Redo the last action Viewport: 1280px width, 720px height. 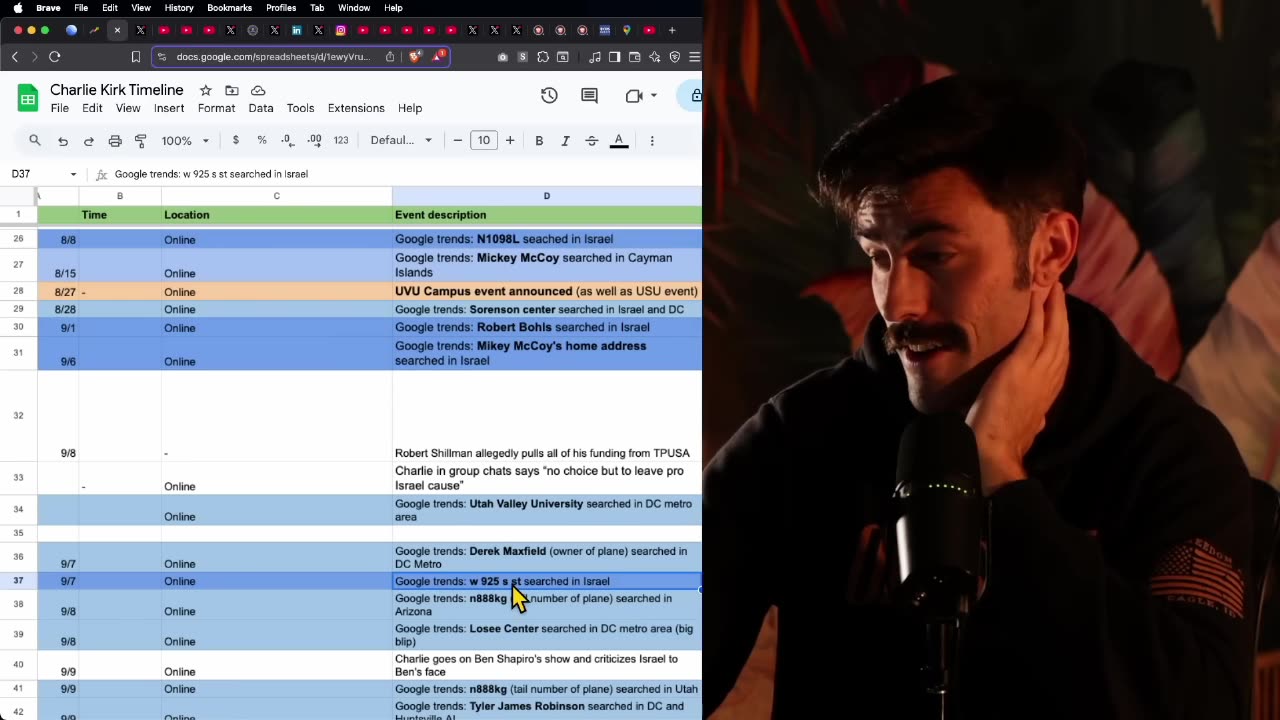(89, 141)
